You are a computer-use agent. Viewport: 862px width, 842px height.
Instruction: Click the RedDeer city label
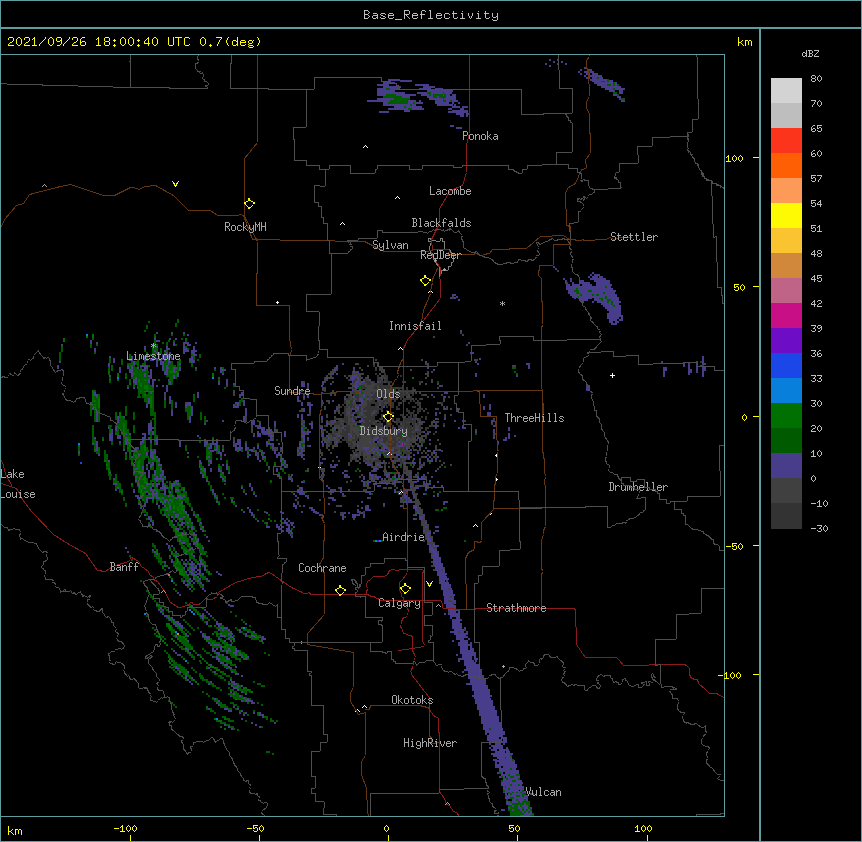point(440,255)
